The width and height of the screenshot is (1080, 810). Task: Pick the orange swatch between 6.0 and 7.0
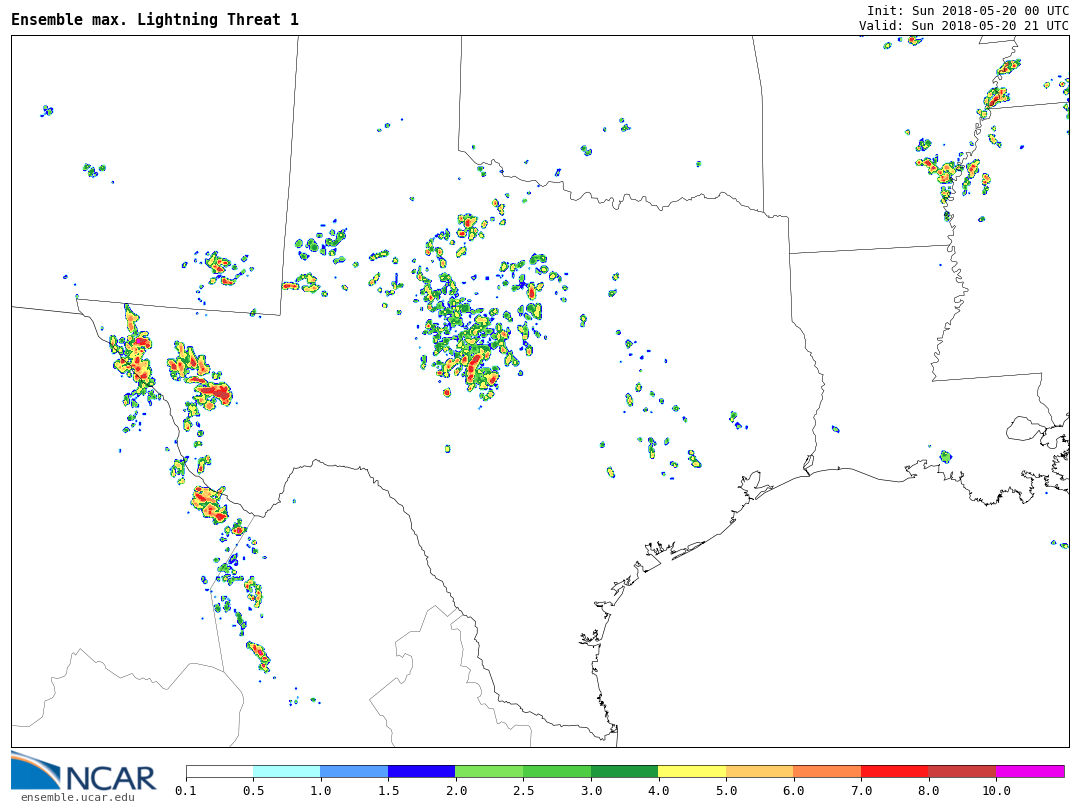point(827,772)
